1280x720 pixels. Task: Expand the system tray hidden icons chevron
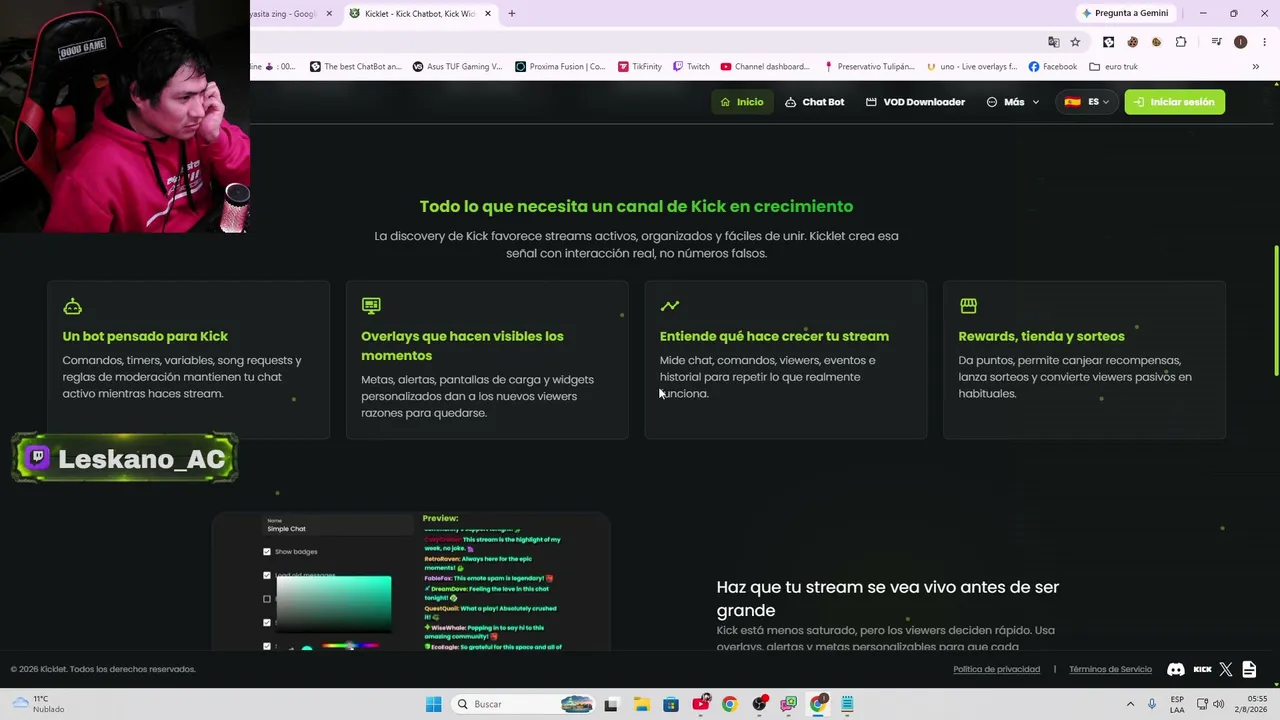[x=1130, y=704]
